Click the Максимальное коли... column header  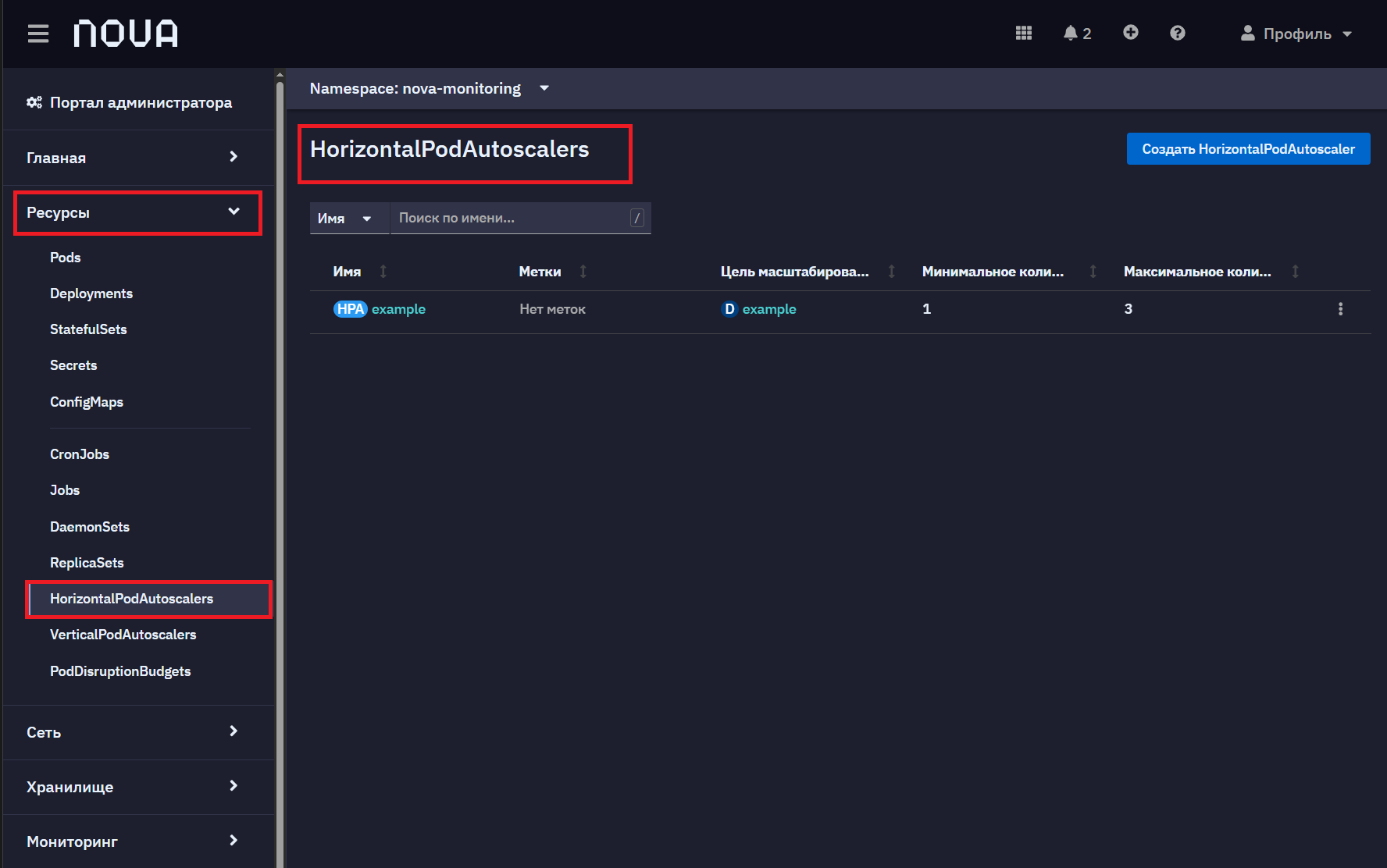coord(1197,272)
